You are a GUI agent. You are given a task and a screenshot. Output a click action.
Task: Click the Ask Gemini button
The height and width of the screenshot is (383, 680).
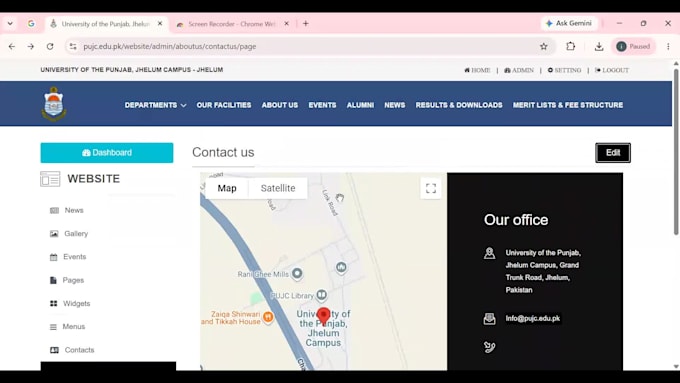click(569, 23)
